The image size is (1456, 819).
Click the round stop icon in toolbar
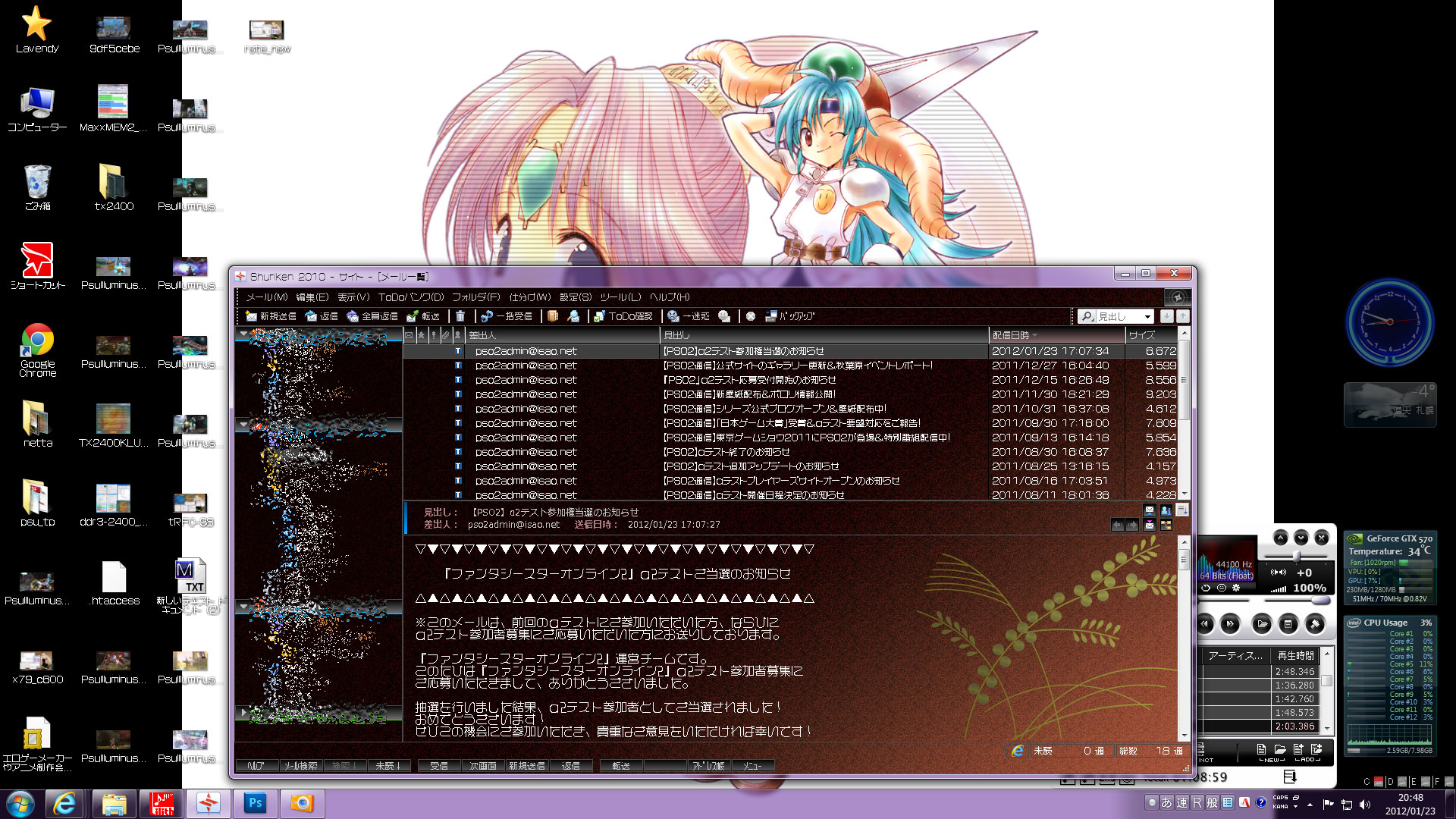pyautogui.click(x=751, y=316)
